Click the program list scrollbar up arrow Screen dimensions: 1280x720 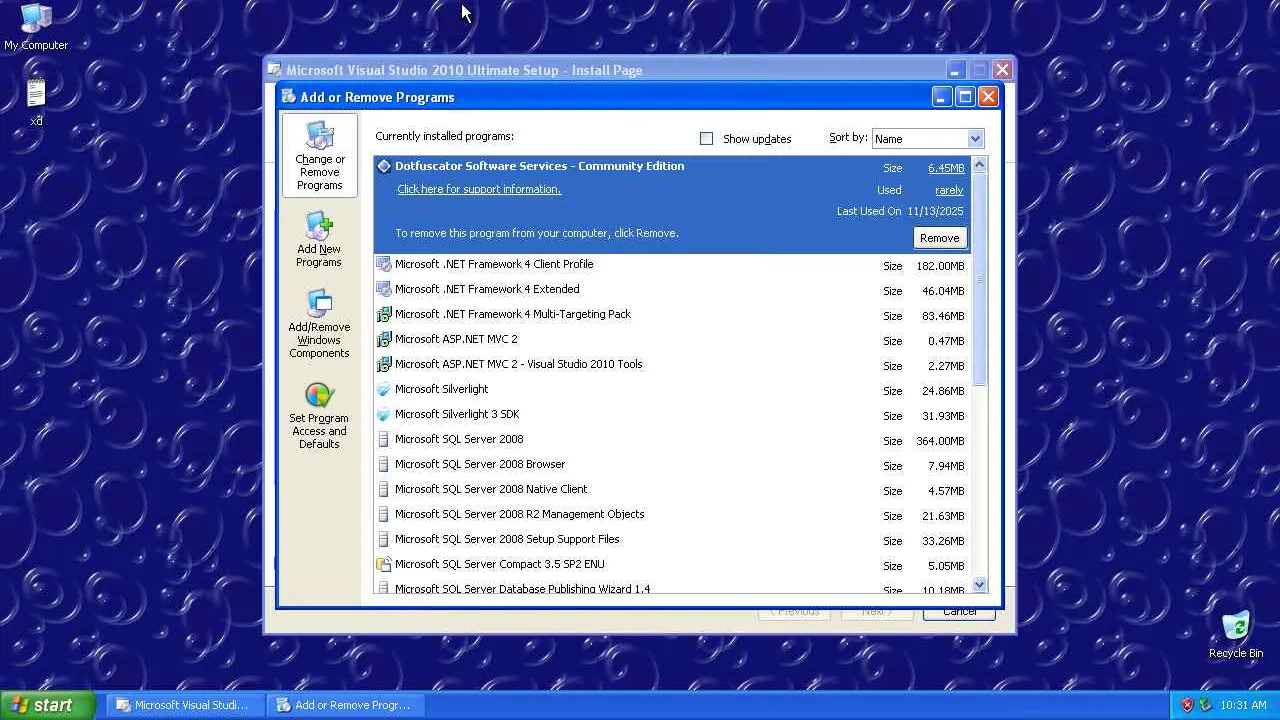[x=979, y=165]
